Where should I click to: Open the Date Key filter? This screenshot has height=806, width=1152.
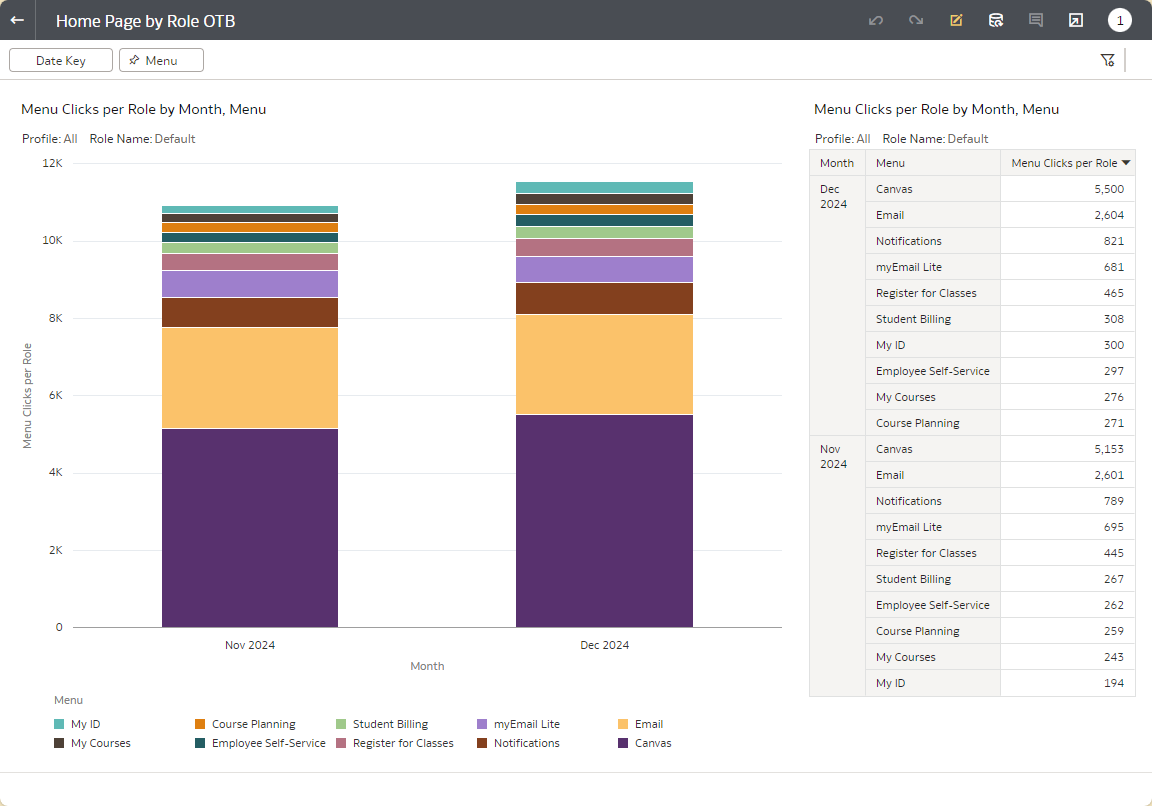click(x=61, y=60)
